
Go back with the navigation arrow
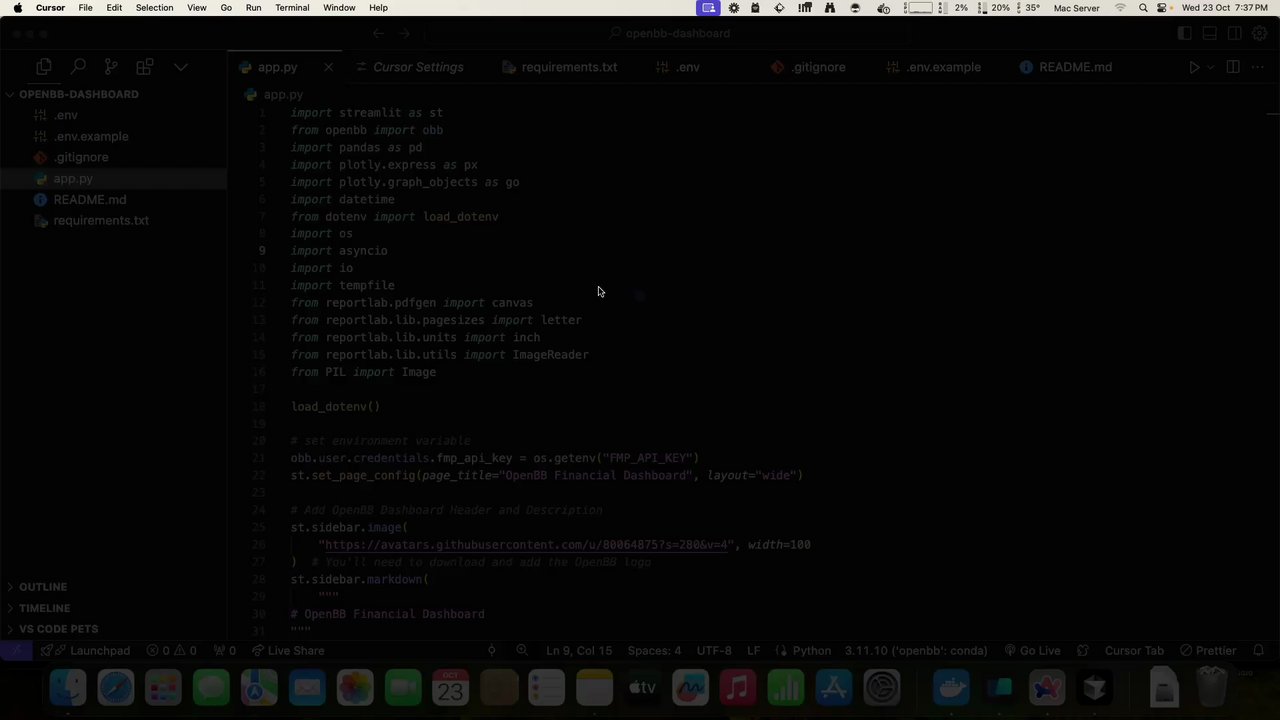click(378, 33)
